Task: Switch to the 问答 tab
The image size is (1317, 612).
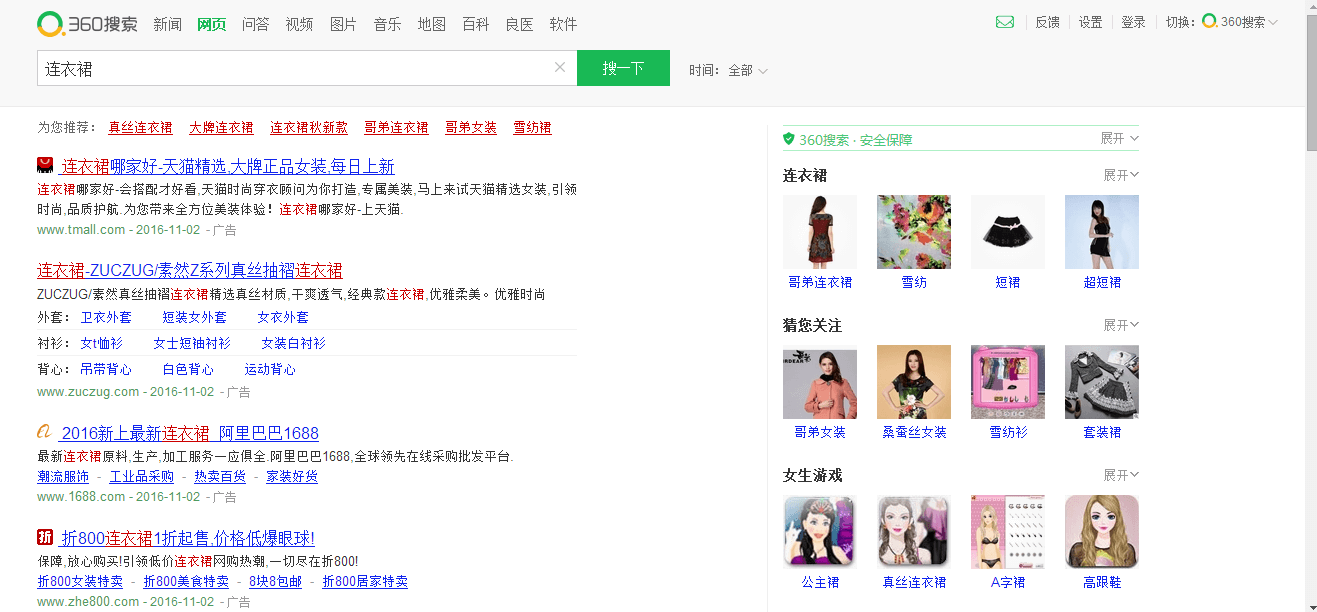Action: pos(255,24)
